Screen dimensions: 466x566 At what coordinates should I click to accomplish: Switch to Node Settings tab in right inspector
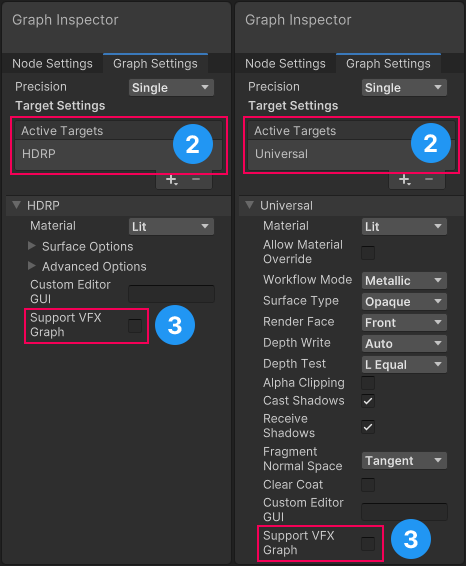pyautogui.click(x=285, y=64)
